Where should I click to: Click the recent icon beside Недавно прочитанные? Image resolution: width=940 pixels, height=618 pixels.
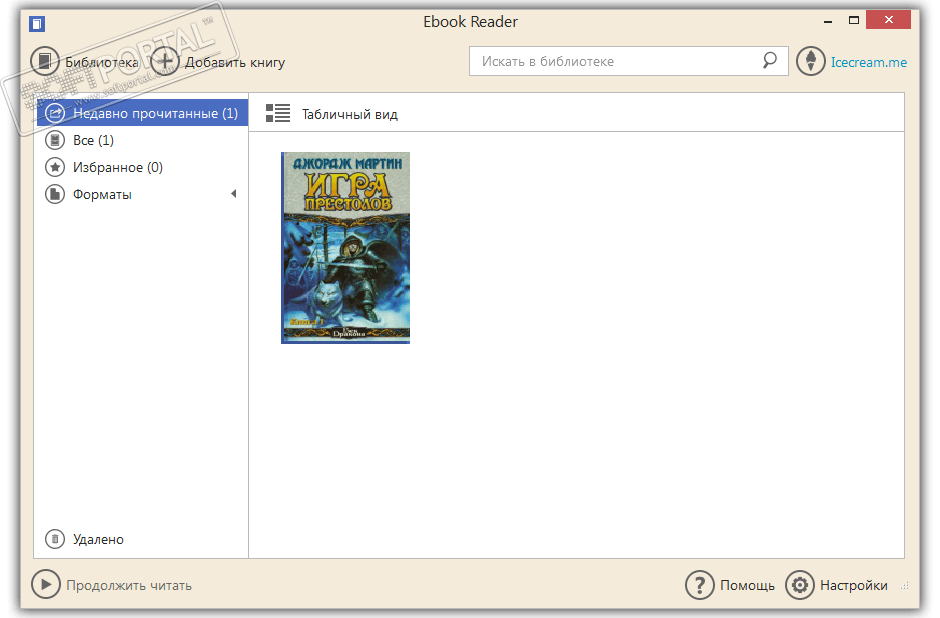click(x=55, y=113)
